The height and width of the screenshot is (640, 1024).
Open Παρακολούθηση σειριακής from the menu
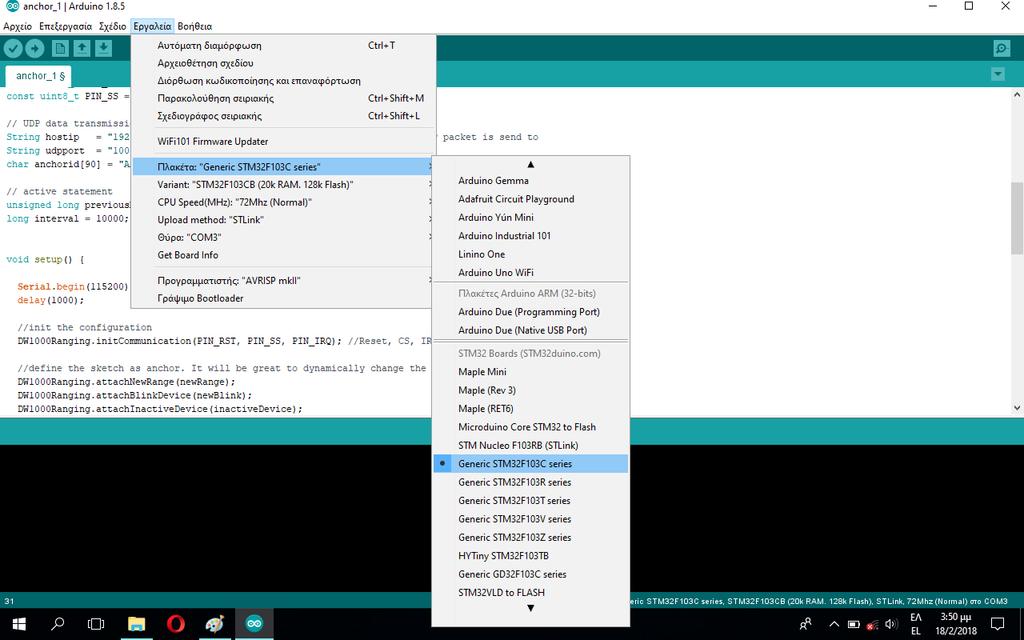pyautogui.click(x=283, y=99)
